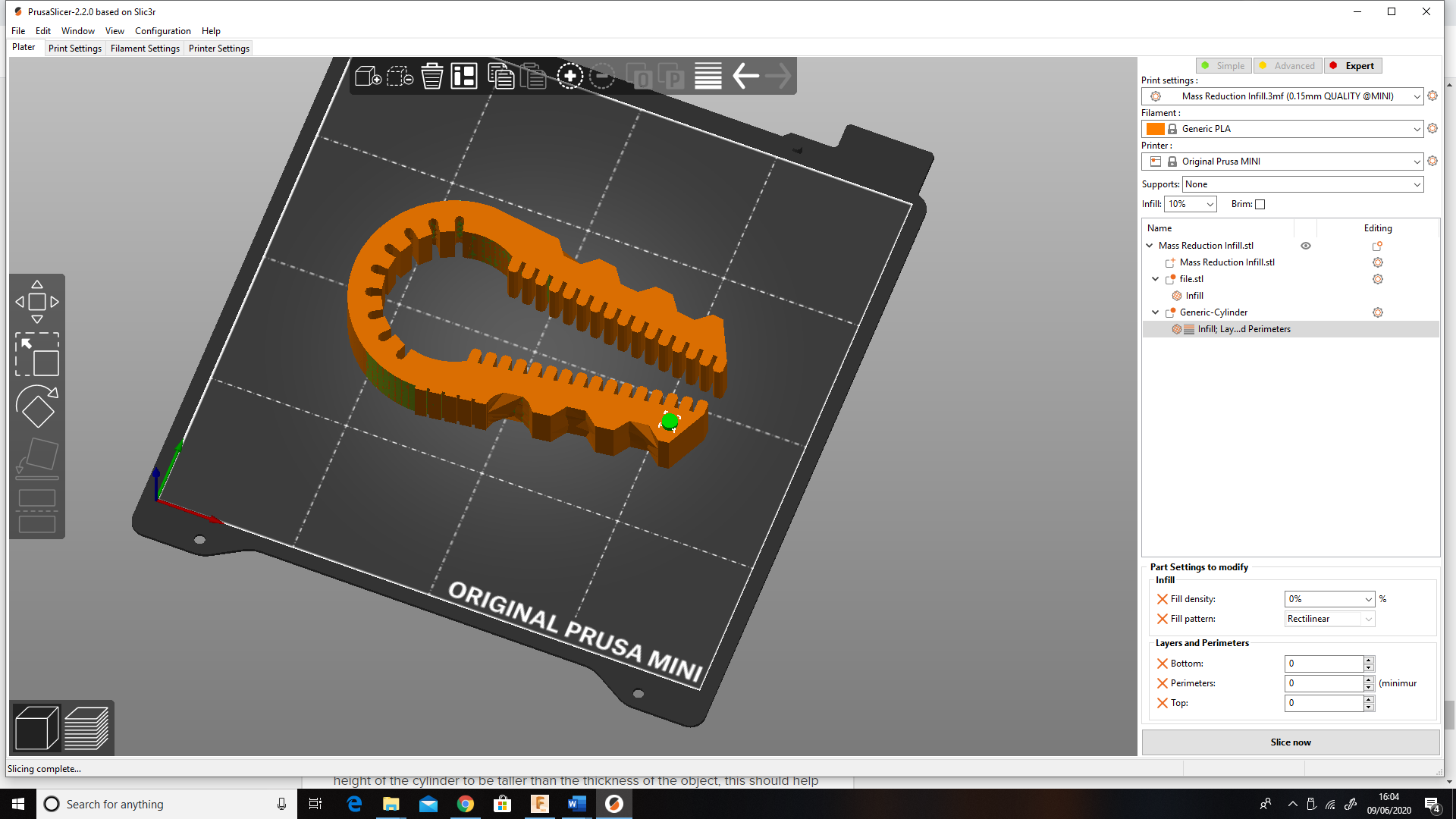Screen dimensions: 1456x819
Task: Click settings gear for the Mass Reduction Infill.stl part
Action: [x=1378, y=262]
